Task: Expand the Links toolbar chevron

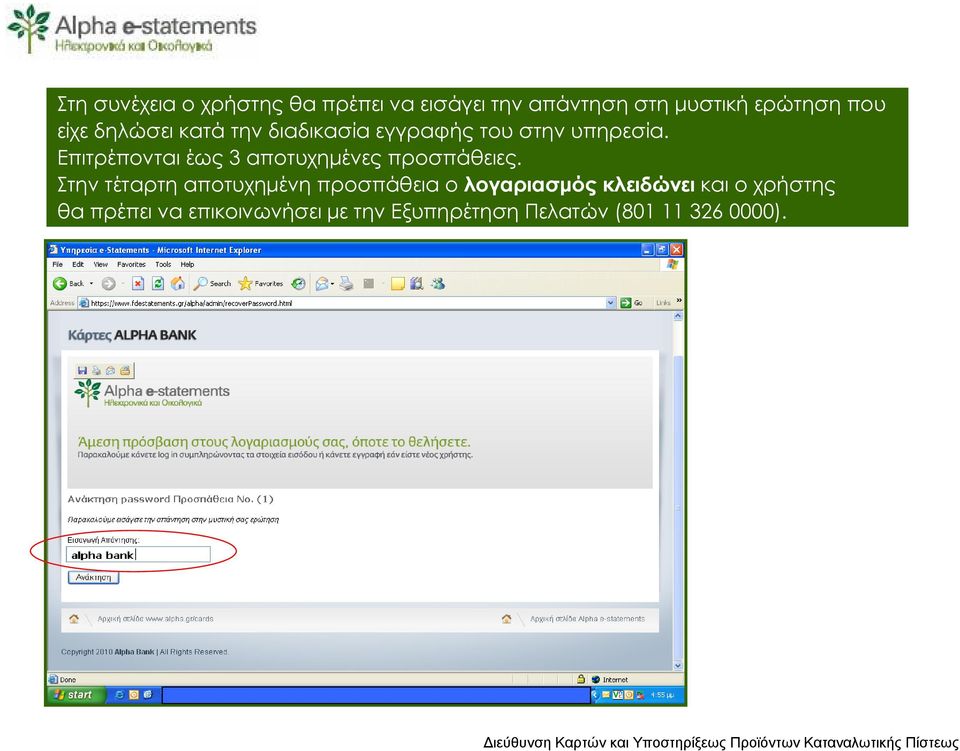Action: [x=678, y=301]
